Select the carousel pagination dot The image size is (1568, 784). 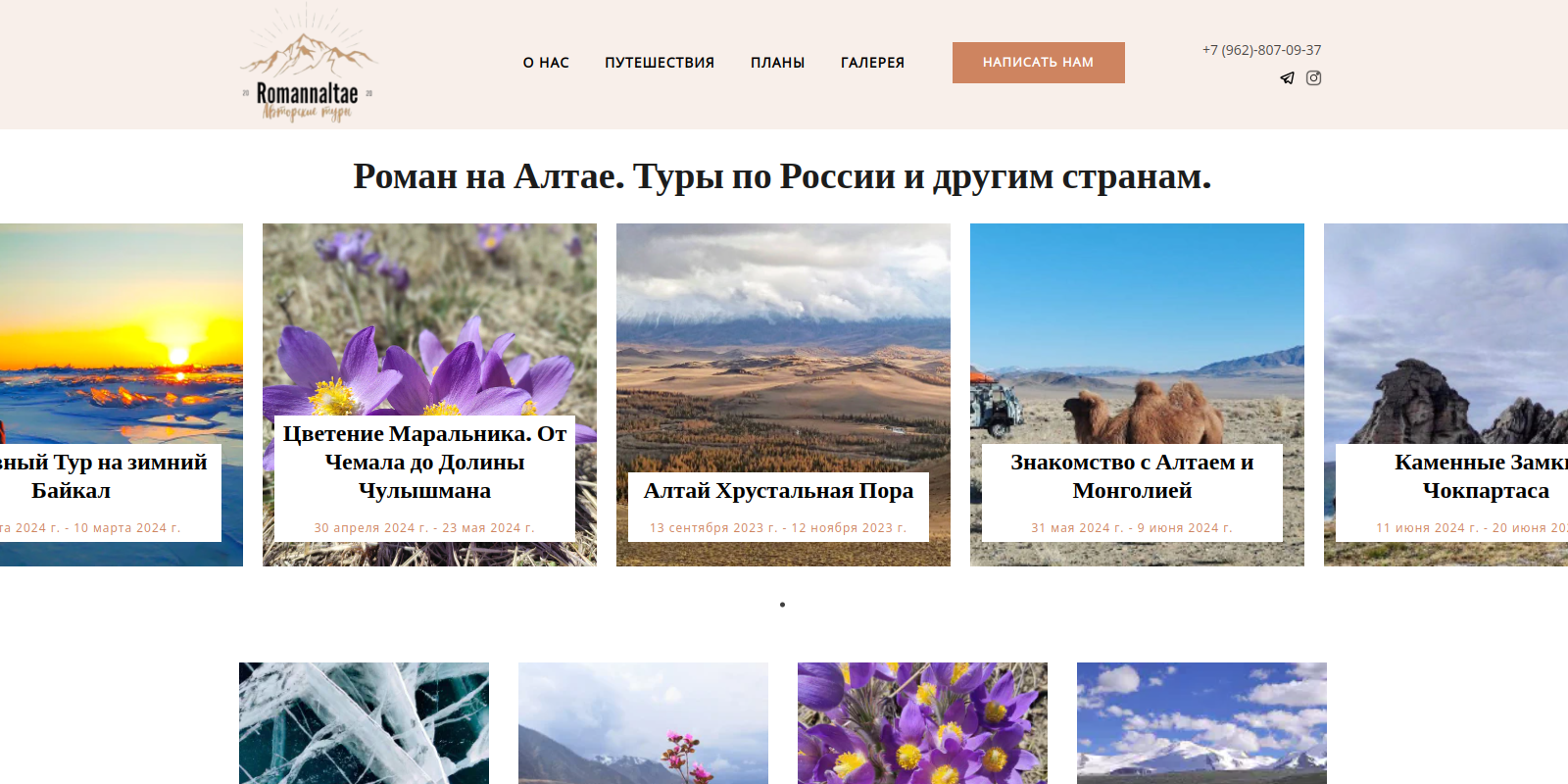click(x=782, y=605)
